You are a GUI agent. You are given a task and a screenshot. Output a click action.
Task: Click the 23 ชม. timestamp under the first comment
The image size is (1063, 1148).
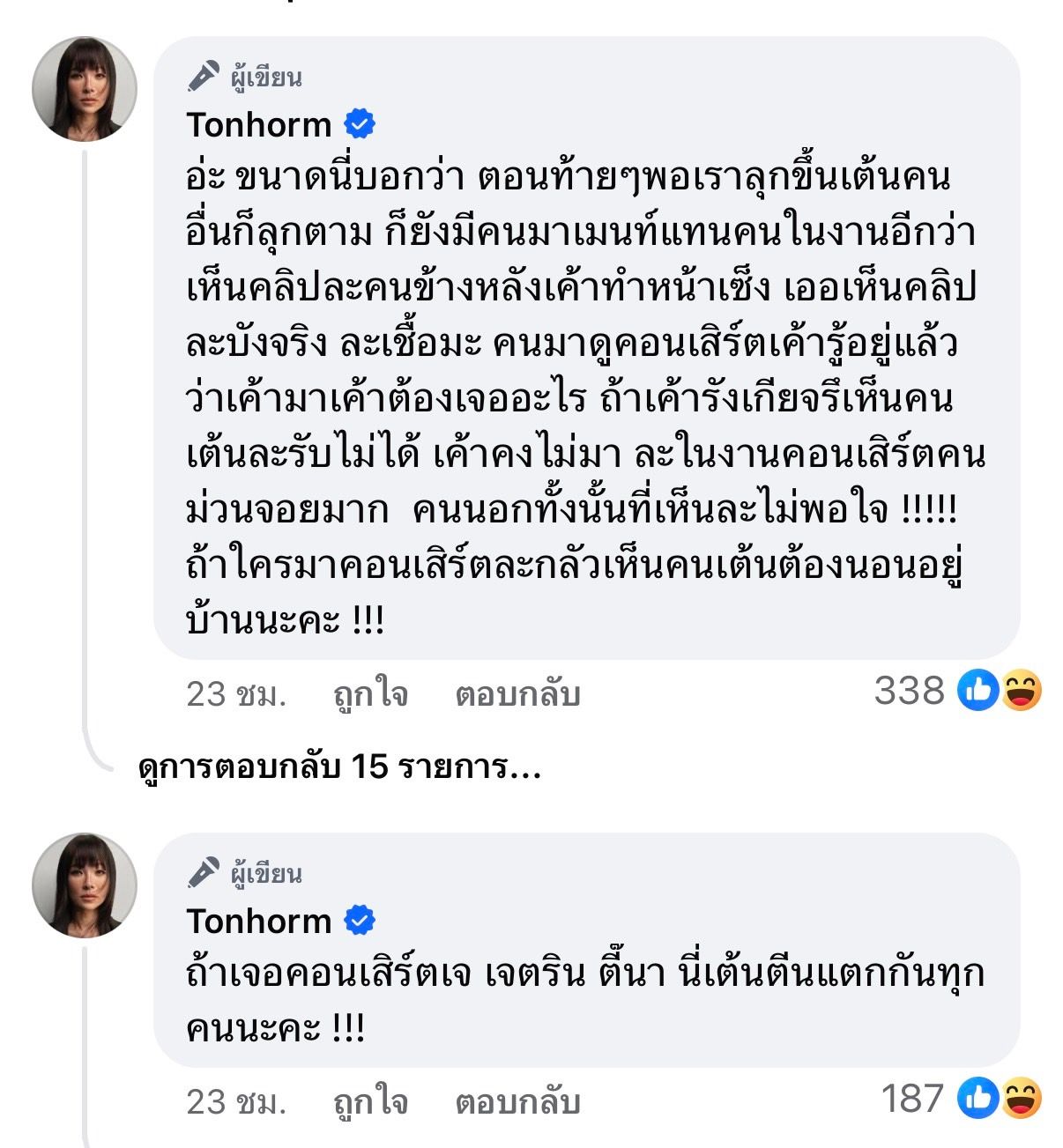pos(236,694)
